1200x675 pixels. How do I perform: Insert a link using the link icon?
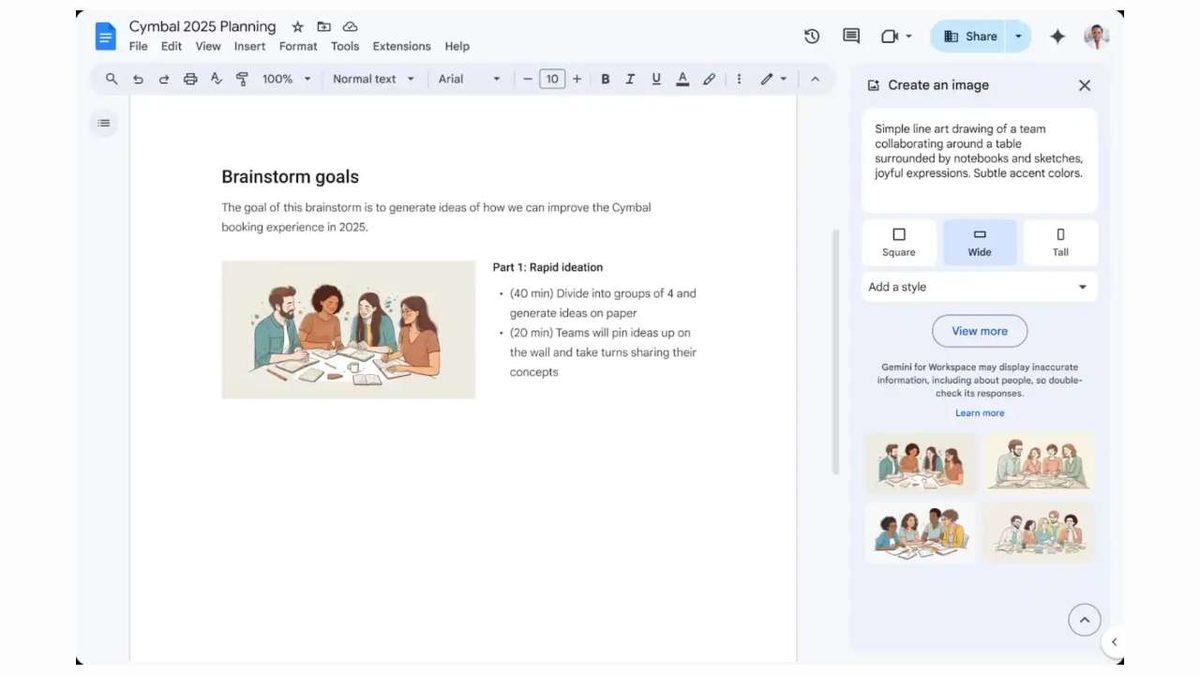pyautogui.click(x=709, y=78)
